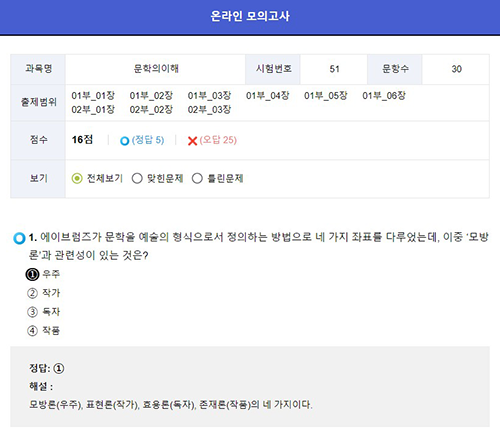Click the question 1 text
Viewport: 500px width, 447px height.
click(x=258, y=246)
